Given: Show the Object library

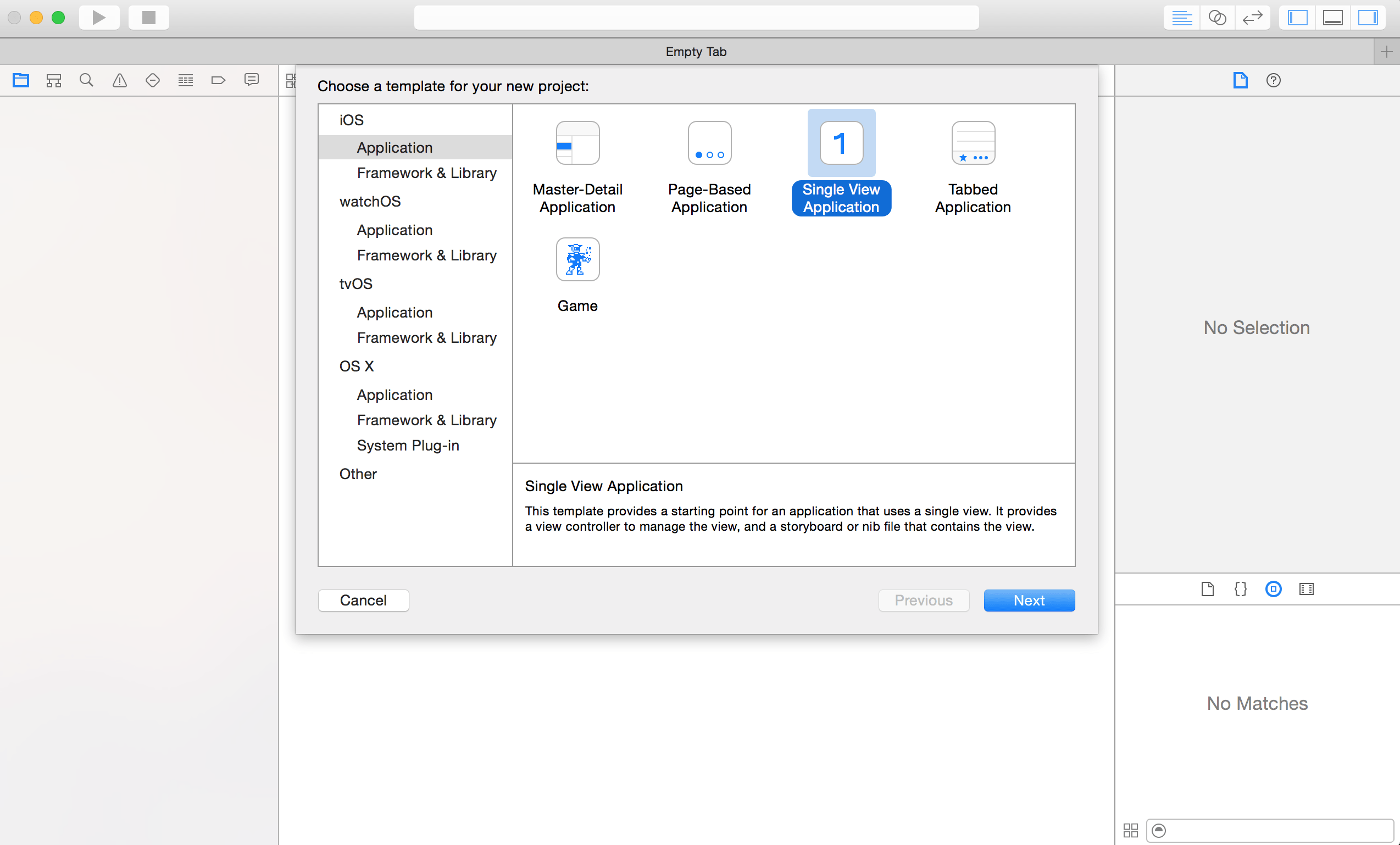Looking at the screenshot, I should pos(1273,590).
